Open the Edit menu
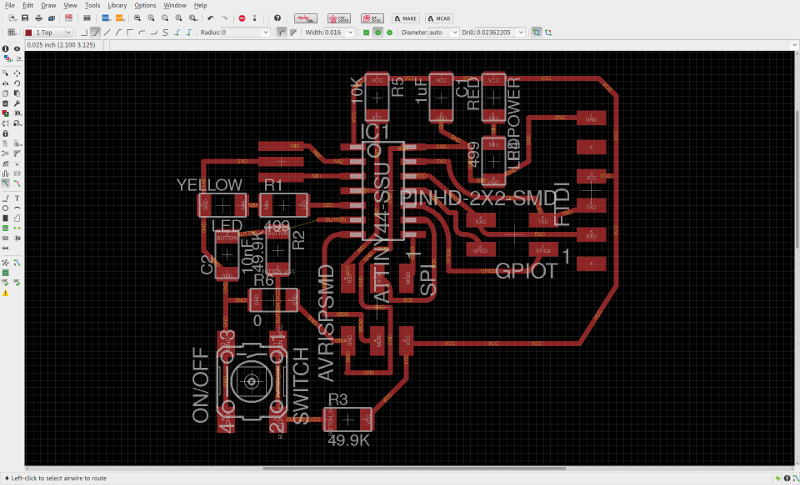The width and height of the screenshot is (800, 485). (x=28, y=5)
